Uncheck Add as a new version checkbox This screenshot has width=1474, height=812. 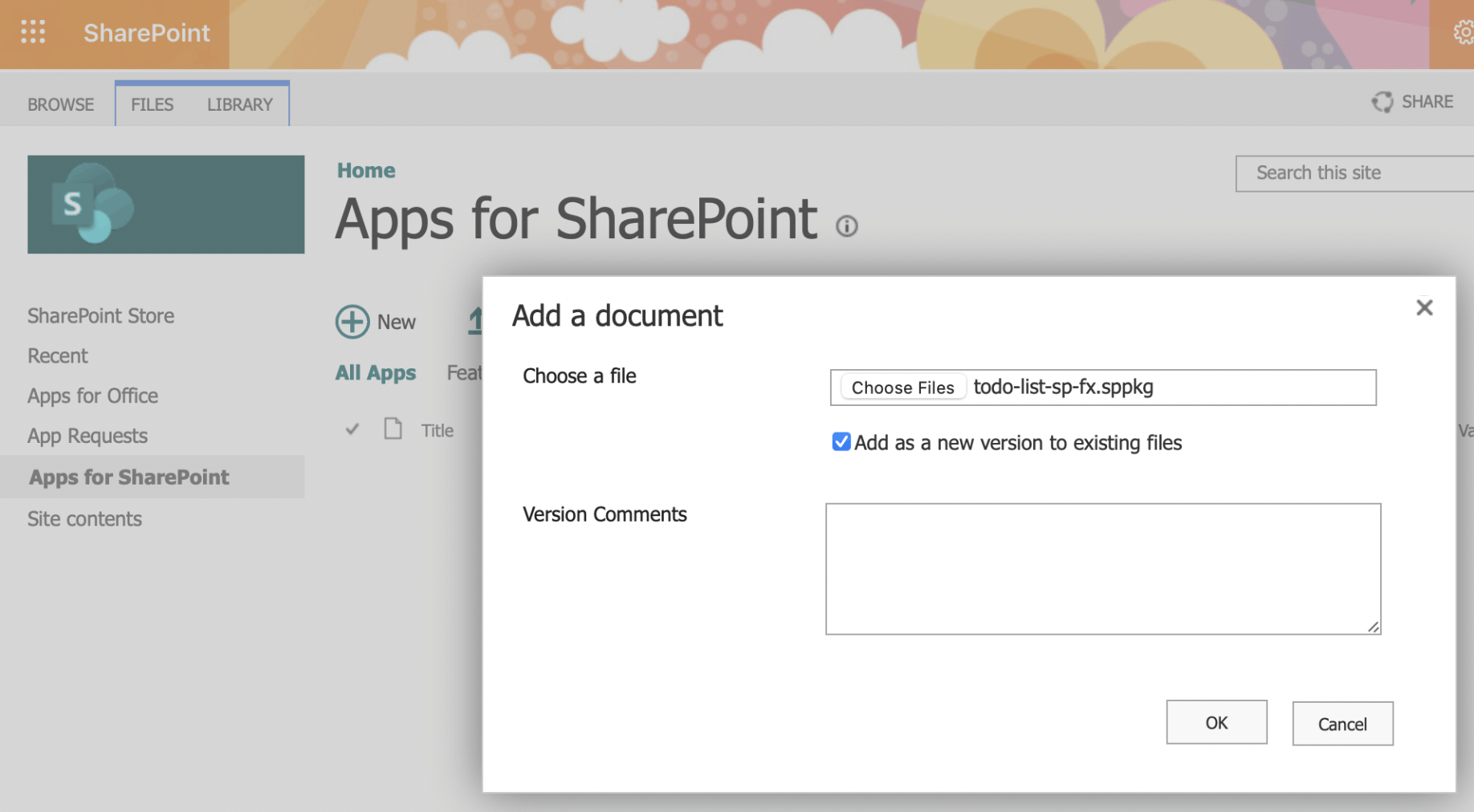coord(841,442)
